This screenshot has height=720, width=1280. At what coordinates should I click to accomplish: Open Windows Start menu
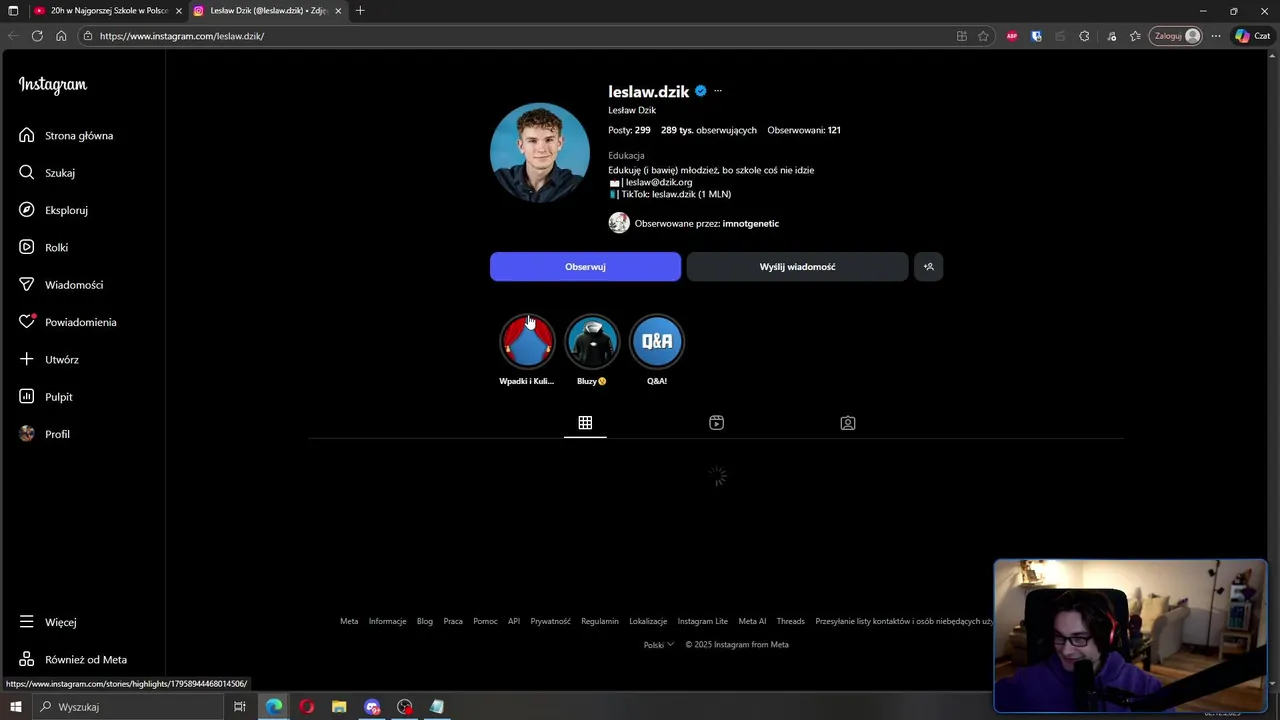tap(15, 707)
